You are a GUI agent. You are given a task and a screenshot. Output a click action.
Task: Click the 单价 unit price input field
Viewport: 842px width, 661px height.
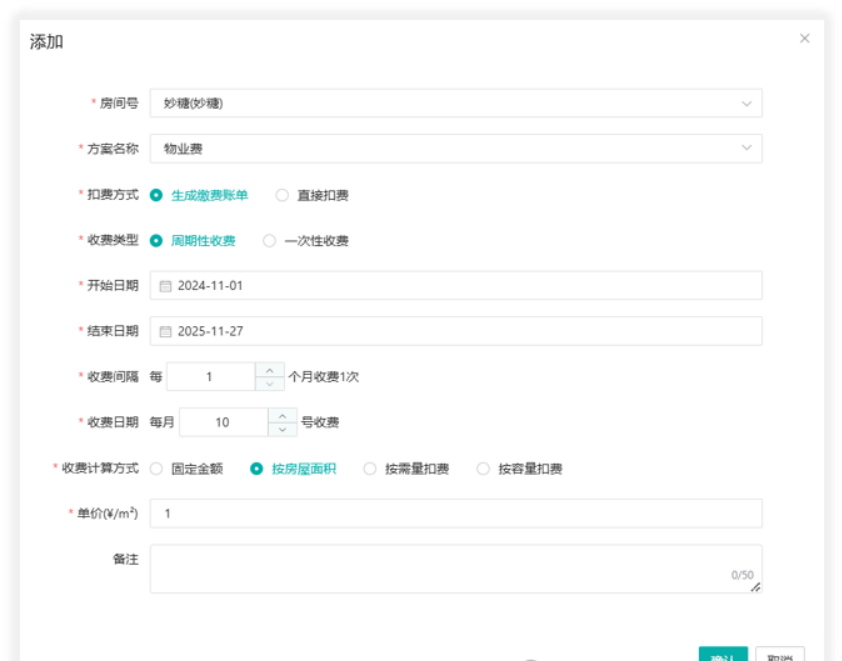[456, 514]
